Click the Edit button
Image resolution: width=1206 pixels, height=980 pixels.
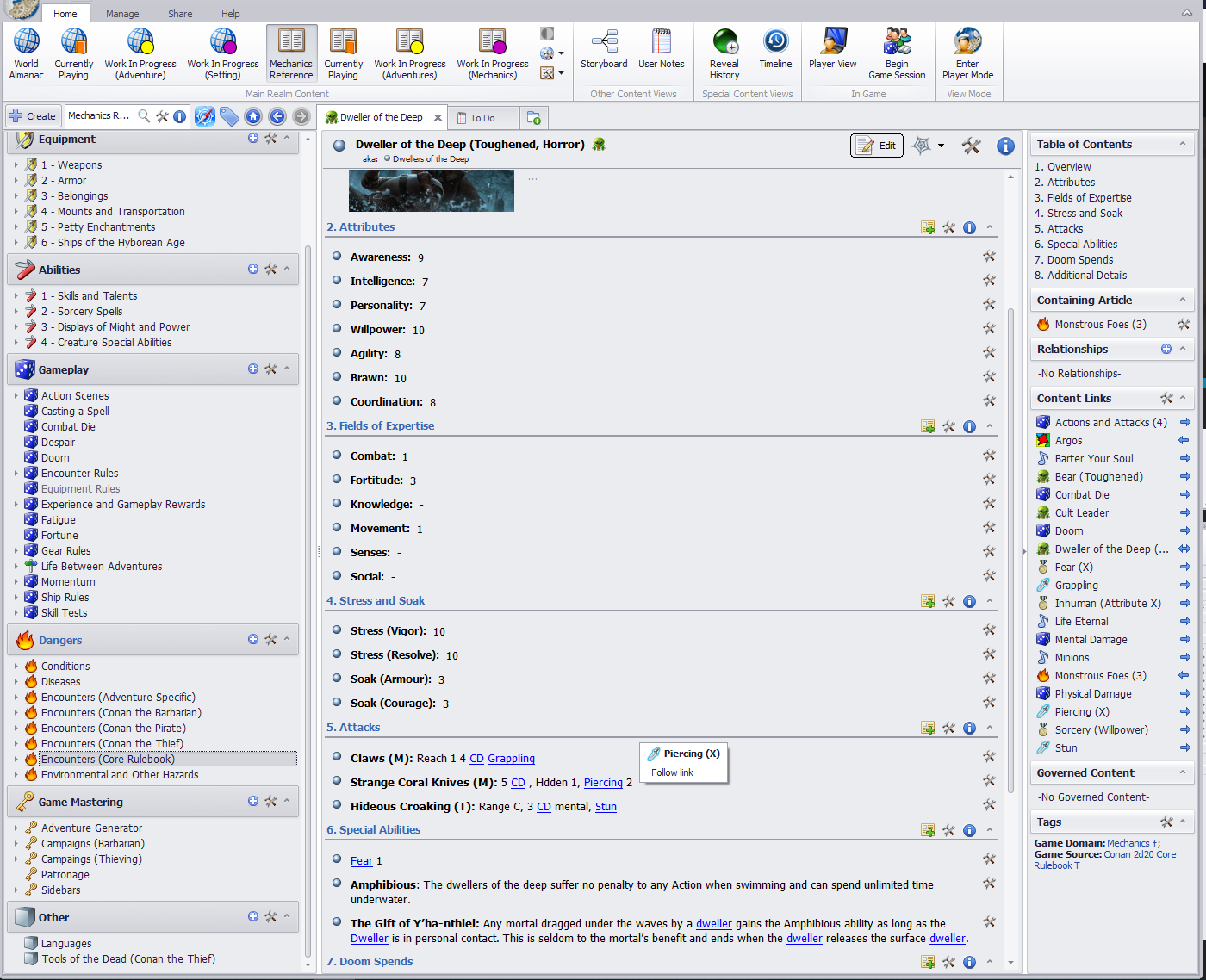click(x=877, y=146)
